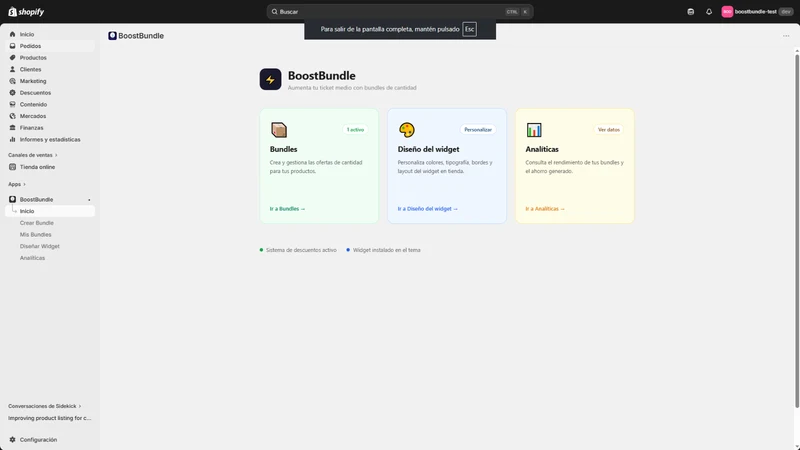Viewport: 800px width, 450px height.
Task: Click the Descuentos discount icon
Action: (12, 93)
